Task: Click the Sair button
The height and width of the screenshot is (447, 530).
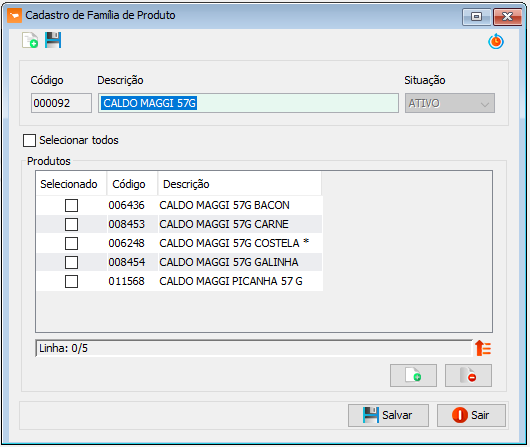Action: coord(472,415)
